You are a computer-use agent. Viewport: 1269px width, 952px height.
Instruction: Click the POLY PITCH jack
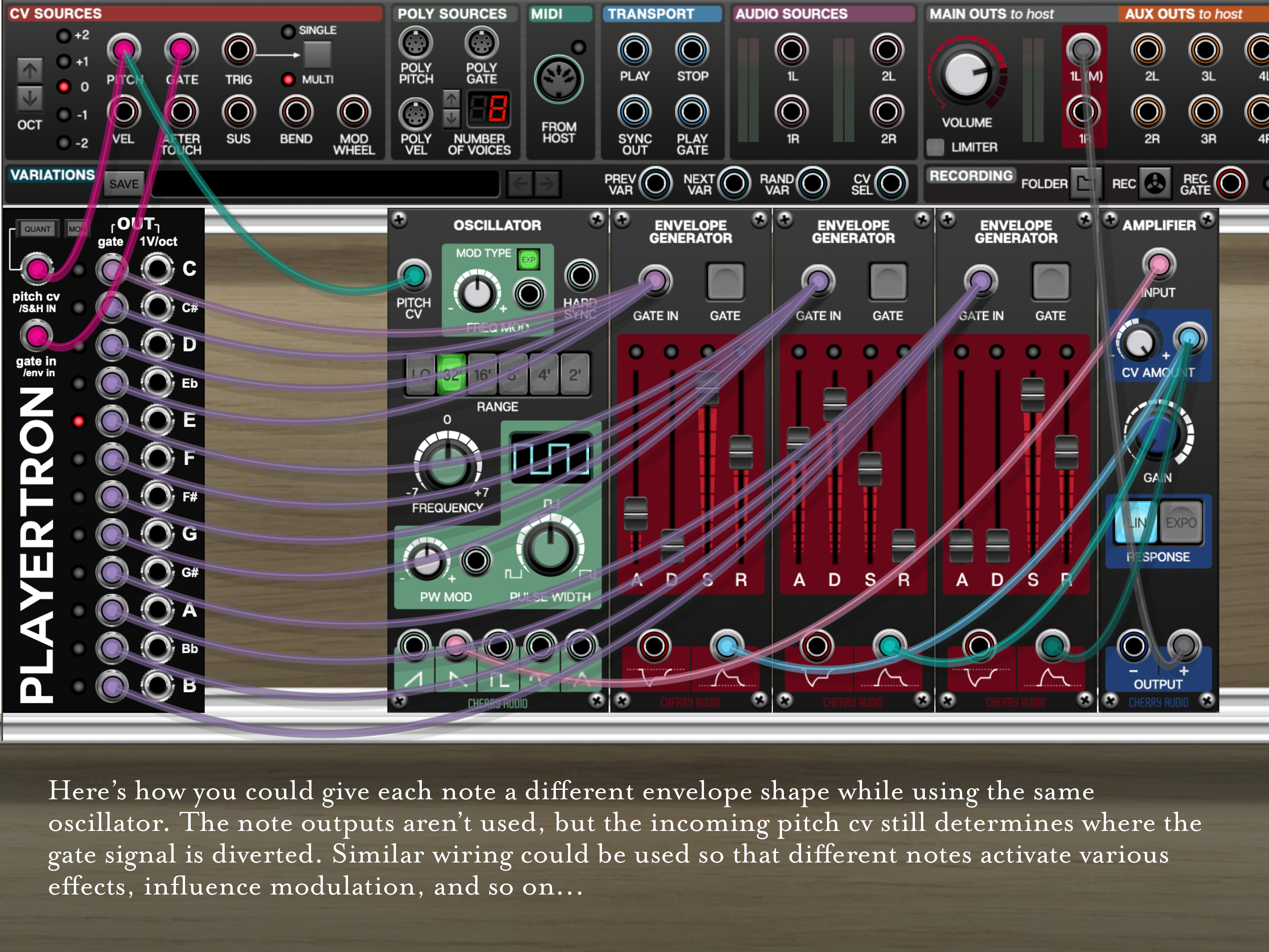click(x=415, y=43)
